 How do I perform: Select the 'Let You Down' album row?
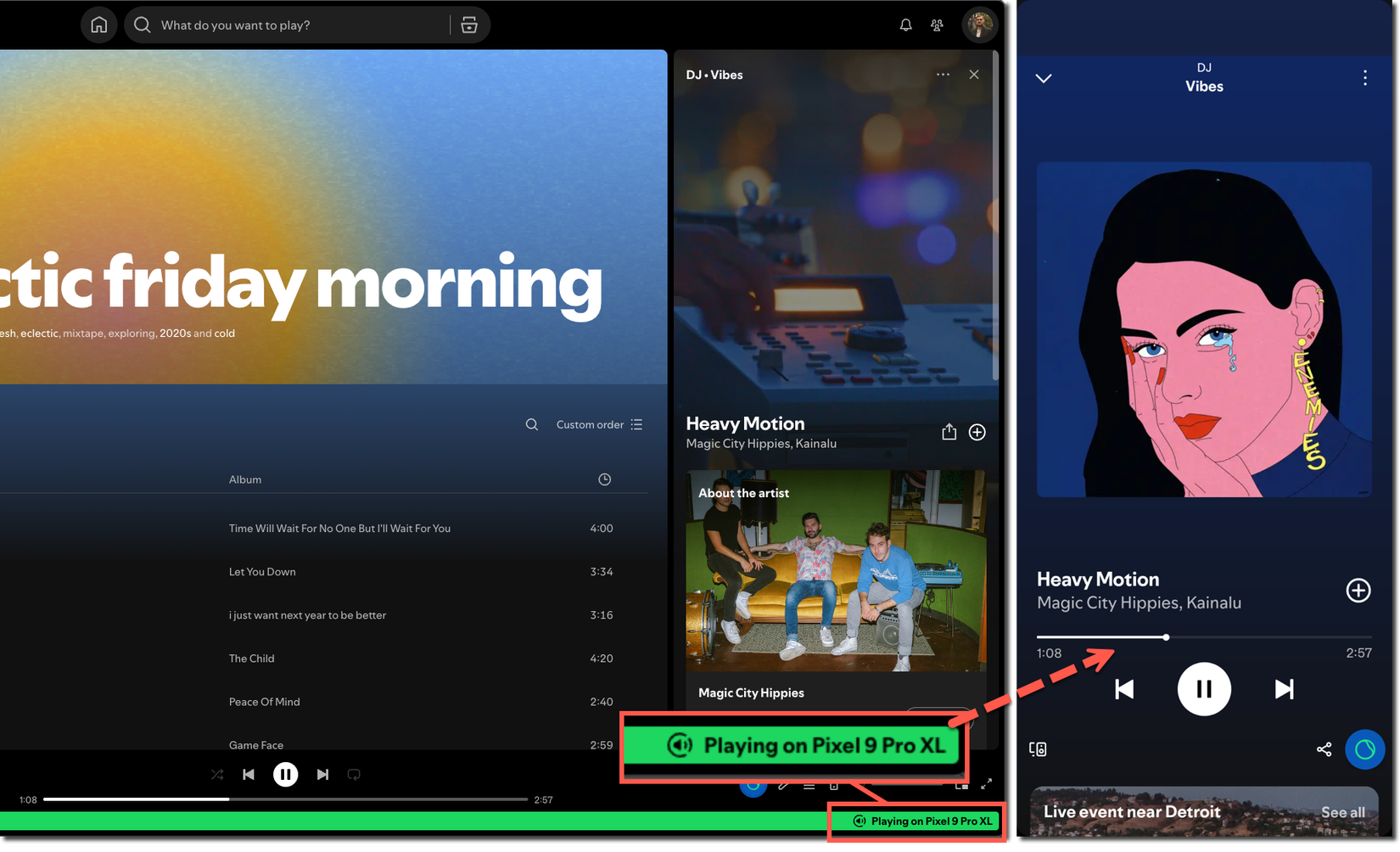click(262, 572)
